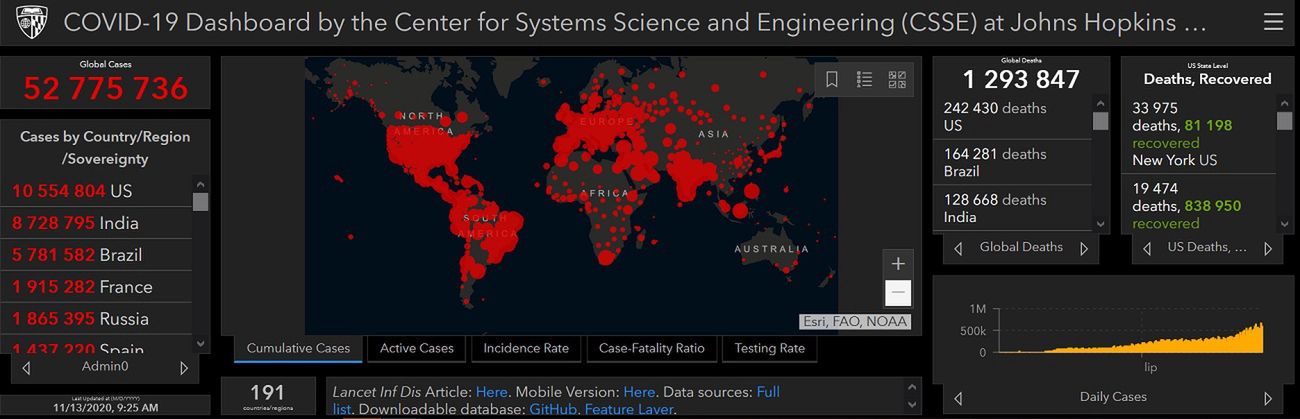The image size is (1300, 419).
Task: Click Esri, FAO, NOAA attribution
Action: pos(854,321)
